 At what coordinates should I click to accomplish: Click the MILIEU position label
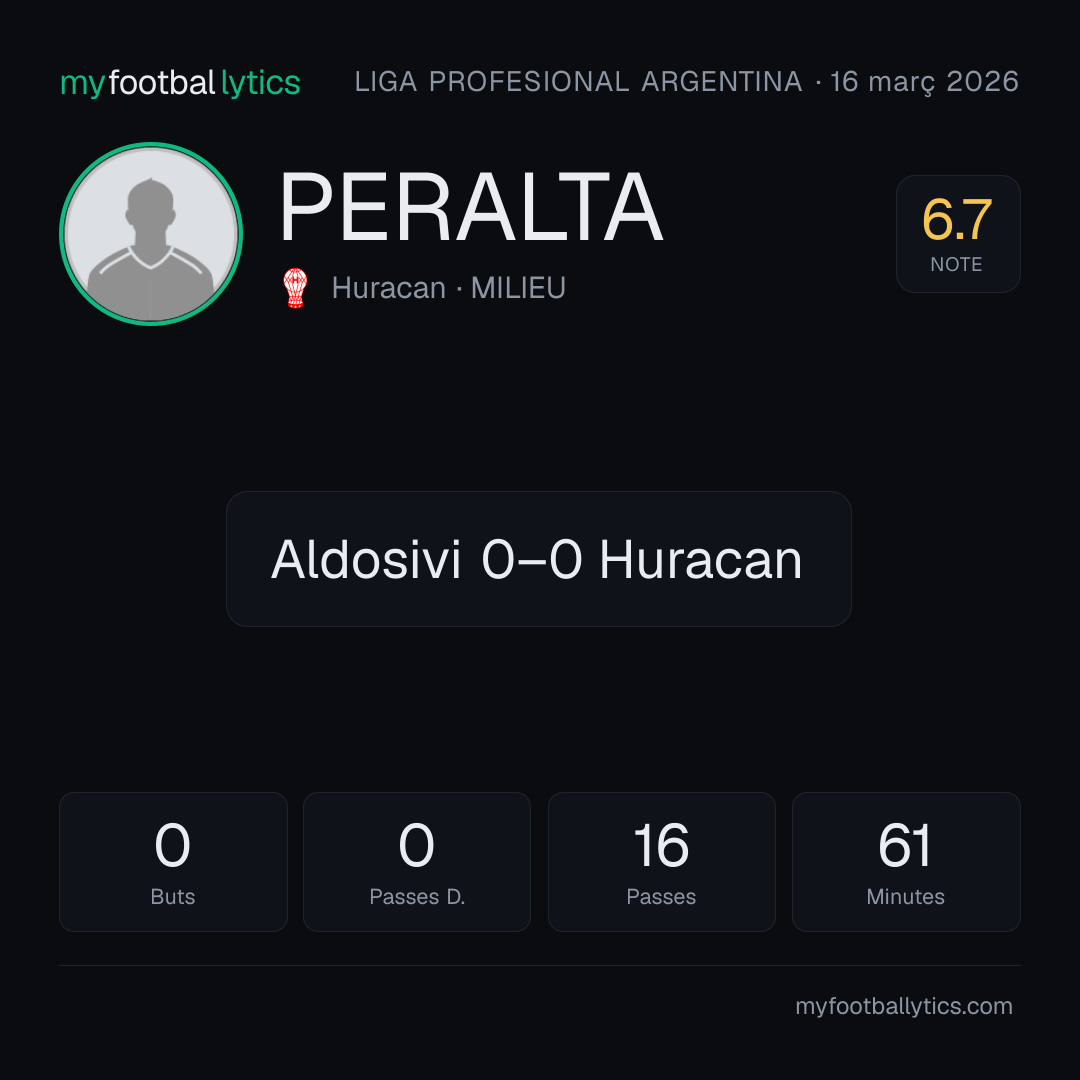pos(518,288)
